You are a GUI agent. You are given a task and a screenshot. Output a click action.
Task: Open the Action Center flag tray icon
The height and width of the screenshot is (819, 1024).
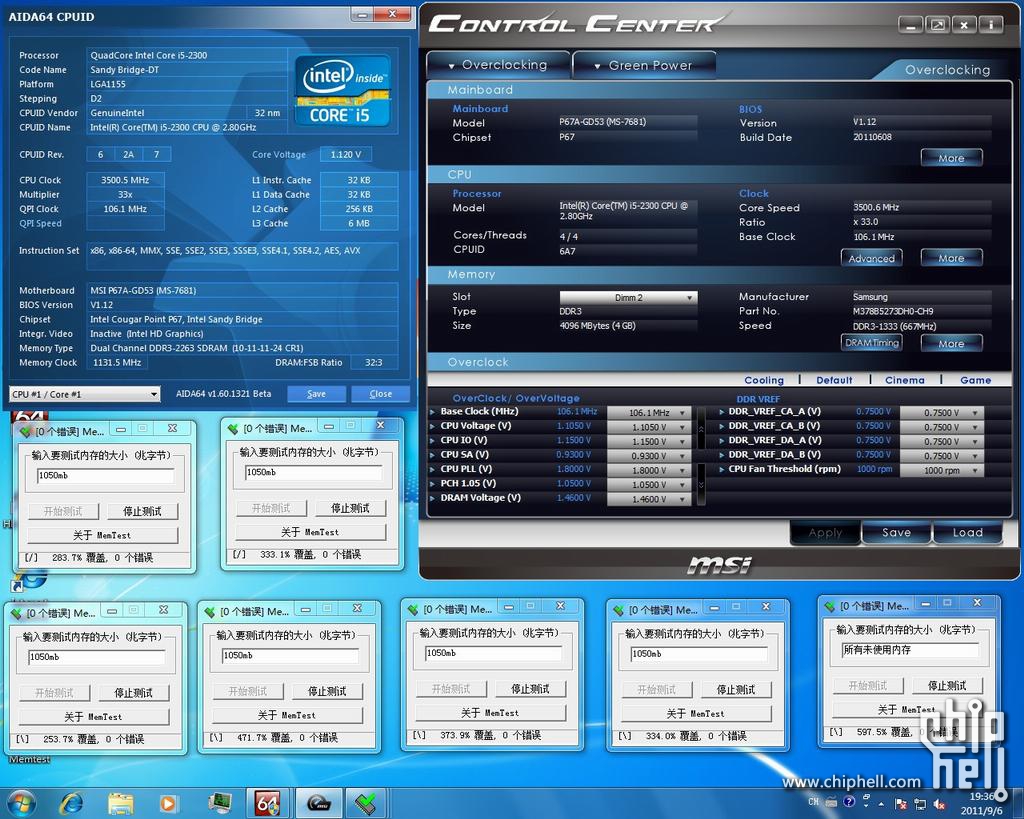(x=901, y=804)
